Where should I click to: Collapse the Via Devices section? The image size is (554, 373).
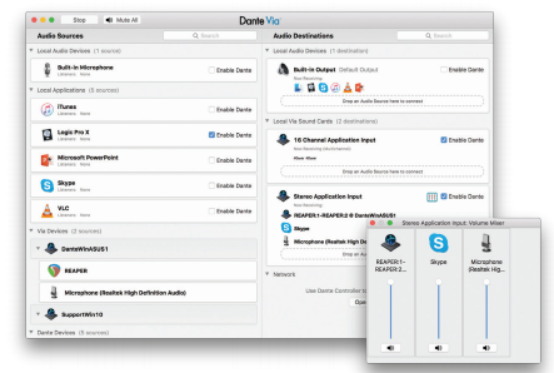pyautogui.click(x=31, y=231)
